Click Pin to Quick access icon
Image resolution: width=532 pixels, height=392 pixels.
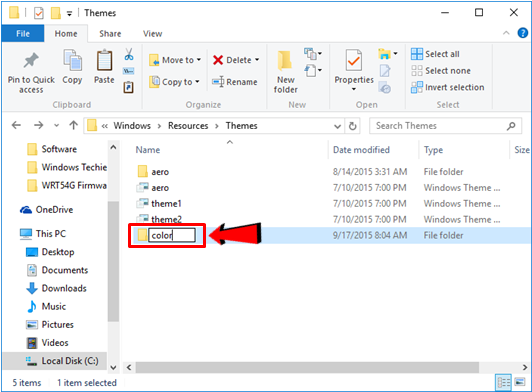31,60
